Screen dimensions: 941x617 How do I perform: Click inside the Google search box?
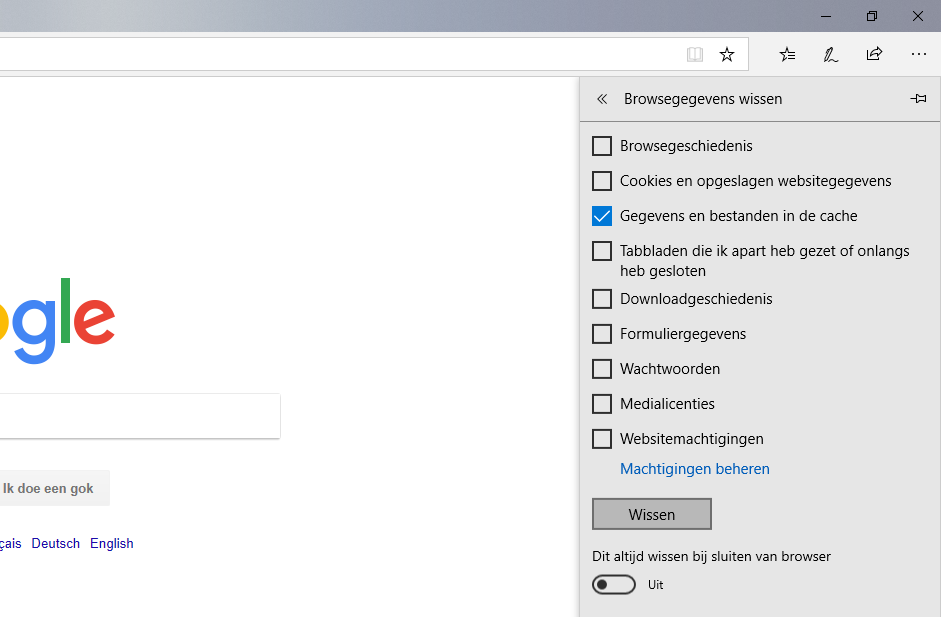point(140,416)
